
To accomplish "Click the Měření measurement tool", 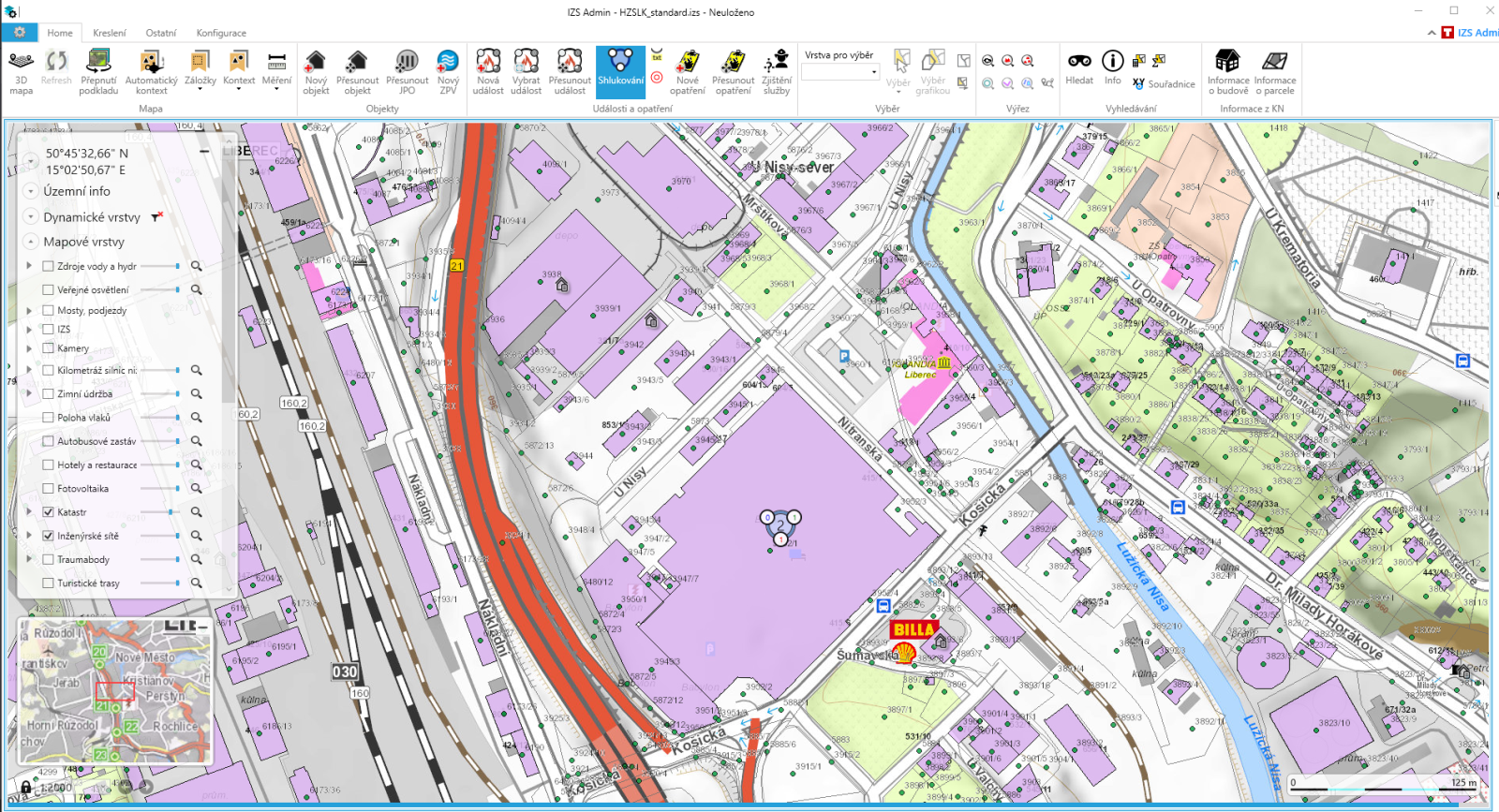I will (276, 72).
